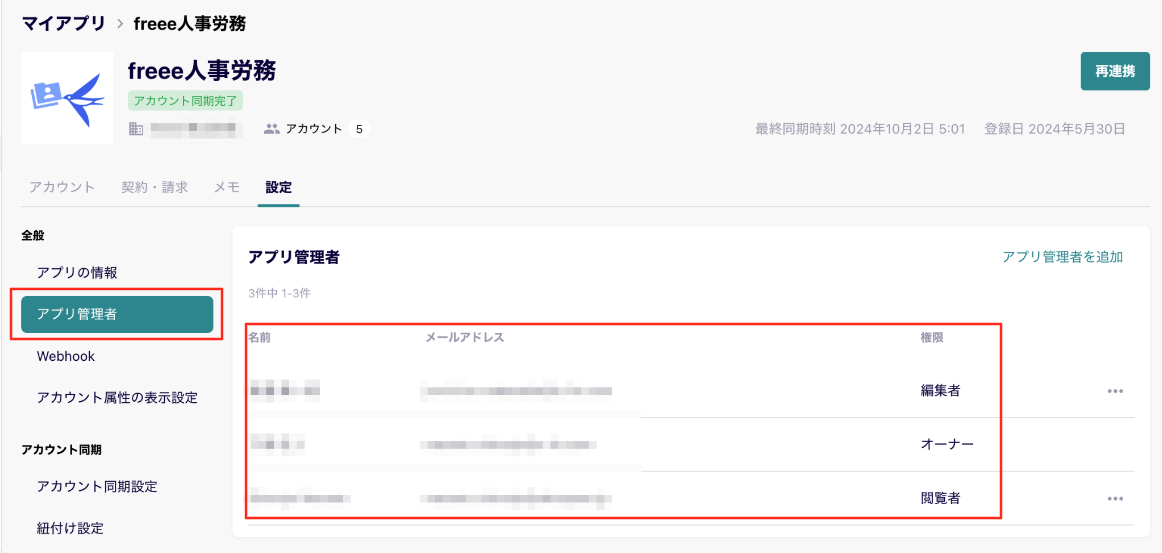Click the blurred company name beside building icon
This screenshot has width=1162, height=553.
[196, 129]
